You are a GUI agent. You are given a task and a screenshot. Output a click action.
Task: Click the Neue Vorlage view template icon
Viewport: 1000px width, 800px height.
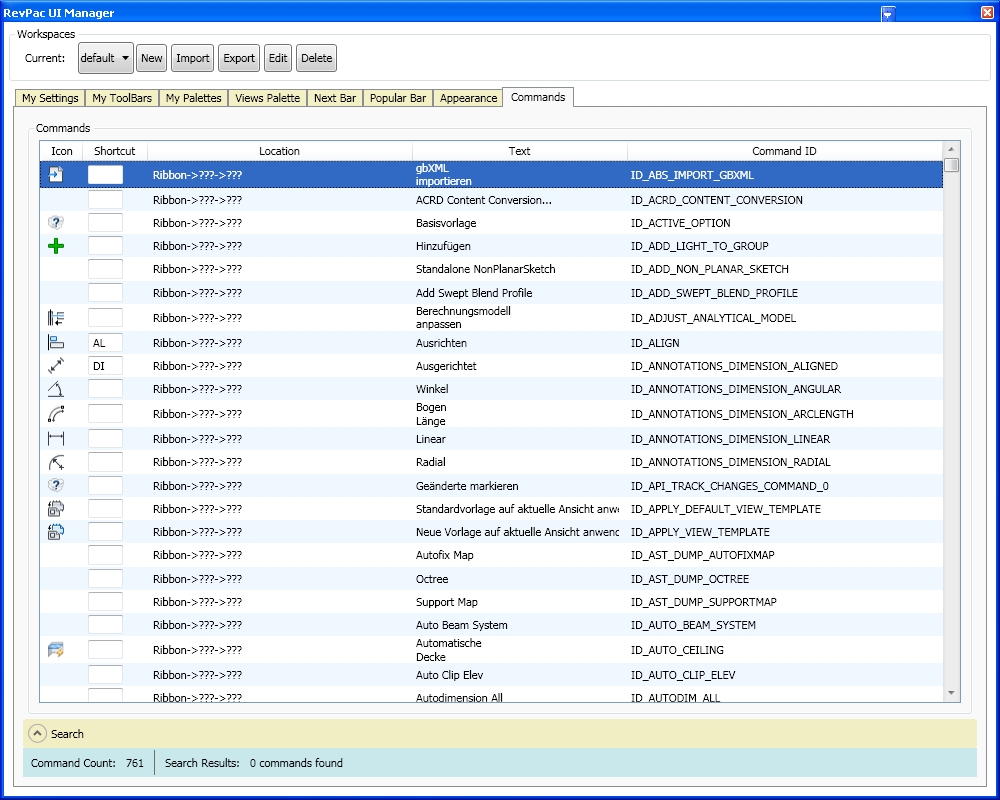pos(56,531)
